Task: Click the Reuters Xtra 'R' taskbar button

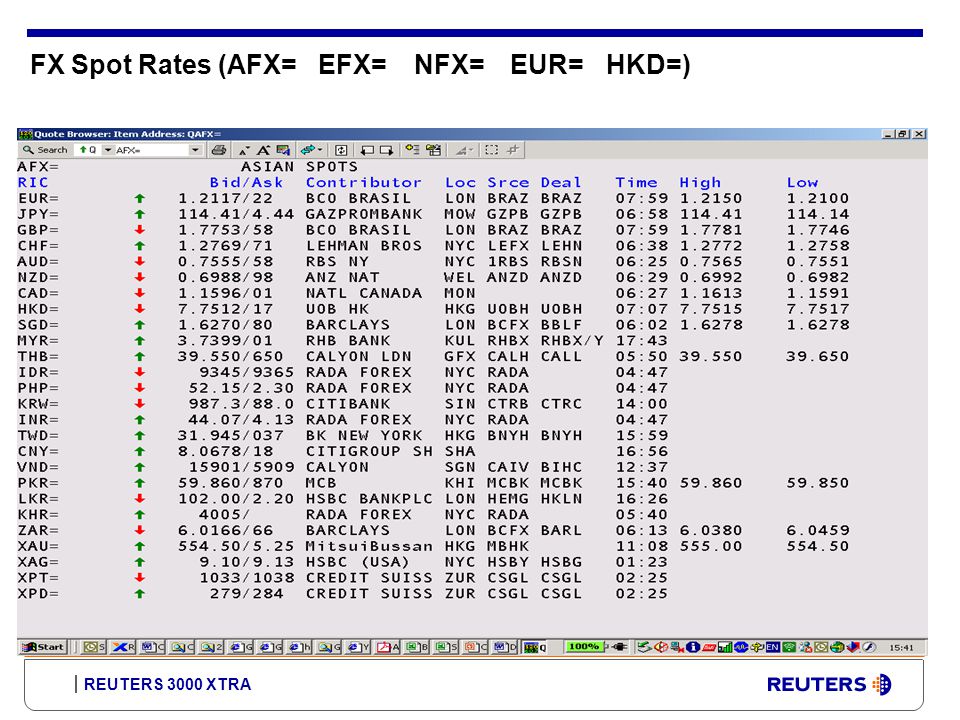Action: [124, 647]
